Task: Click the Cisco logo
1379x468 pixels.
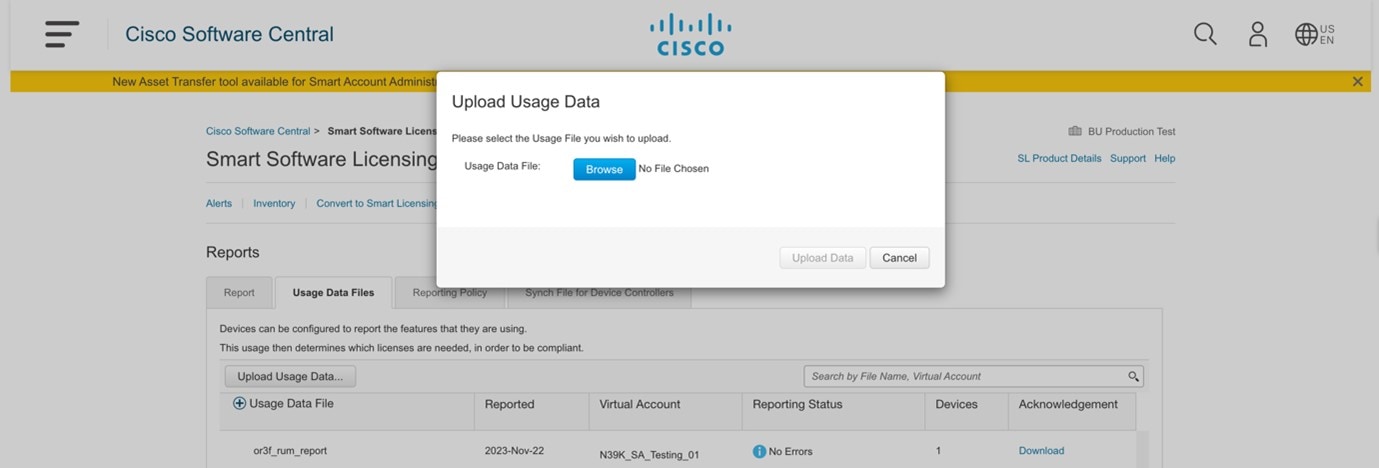Action: coord(690,34)
